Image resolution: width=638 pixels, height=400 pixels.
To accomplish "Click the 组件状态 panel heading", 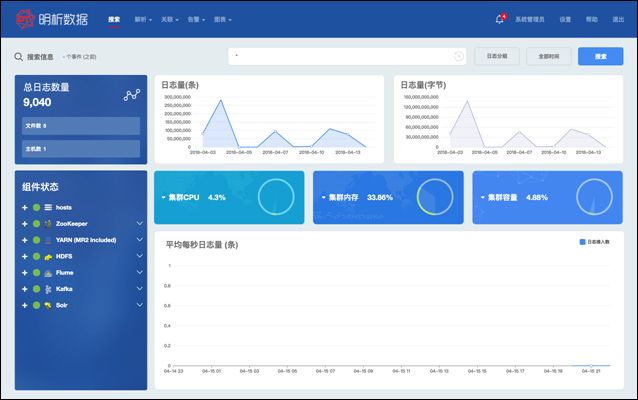I will tap(40, 187).
